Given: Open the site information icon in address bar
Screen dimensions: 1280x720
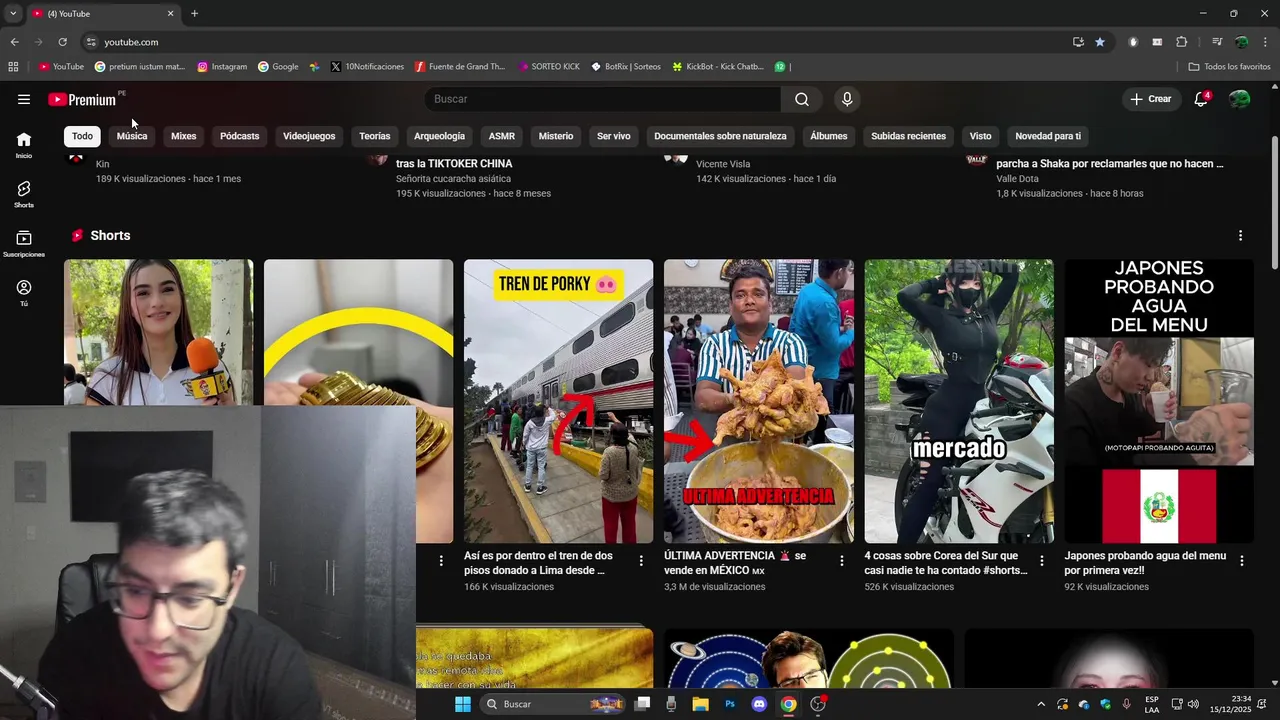Looking at the screenshot, I should 90,42.
